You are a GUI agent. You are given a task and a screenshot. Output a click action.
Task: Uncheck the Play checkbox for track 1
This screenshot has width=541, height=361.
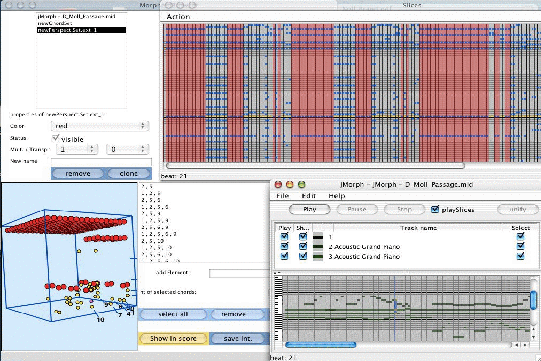tap(284, 236)
